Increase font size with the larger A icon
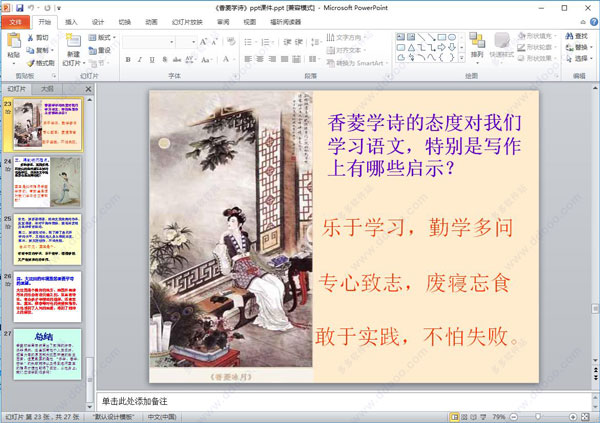 click(x=204, y=41)
